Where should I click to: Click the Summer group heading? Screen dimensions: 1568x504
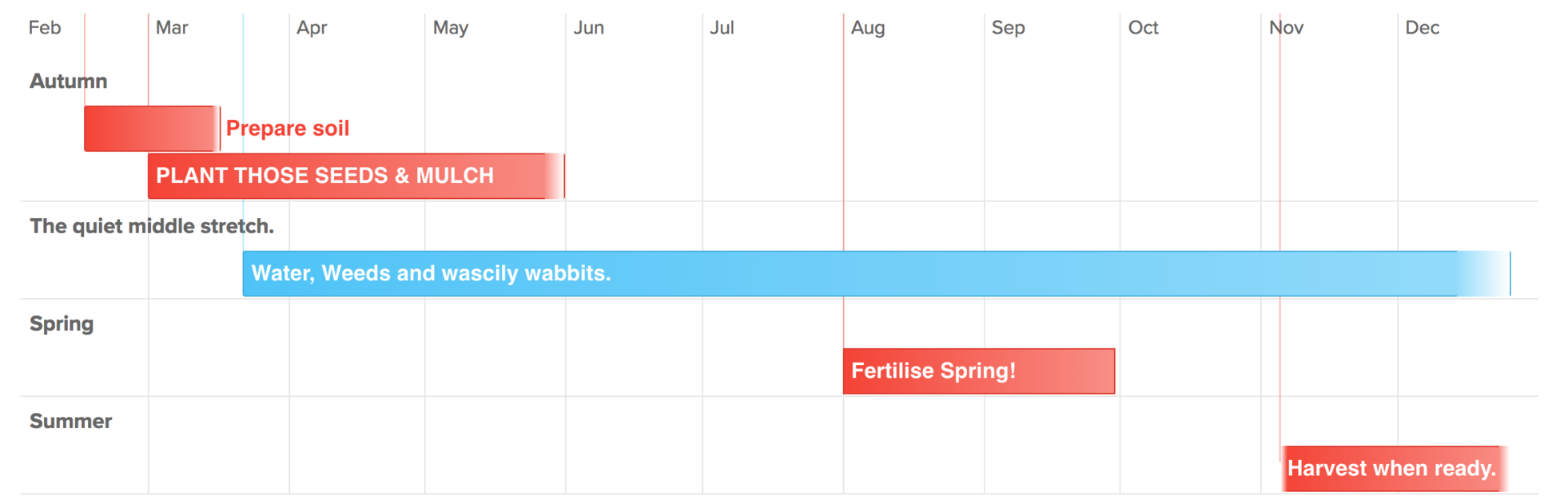71,422
